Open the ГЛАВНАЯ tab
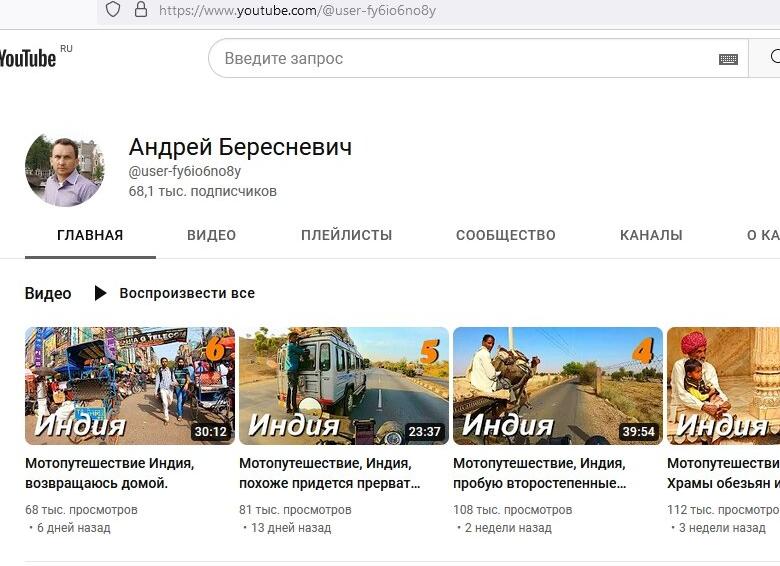Image resolution: width=780 pixels, height=566 pixels. pyautogui.click(x=90, y=235)
